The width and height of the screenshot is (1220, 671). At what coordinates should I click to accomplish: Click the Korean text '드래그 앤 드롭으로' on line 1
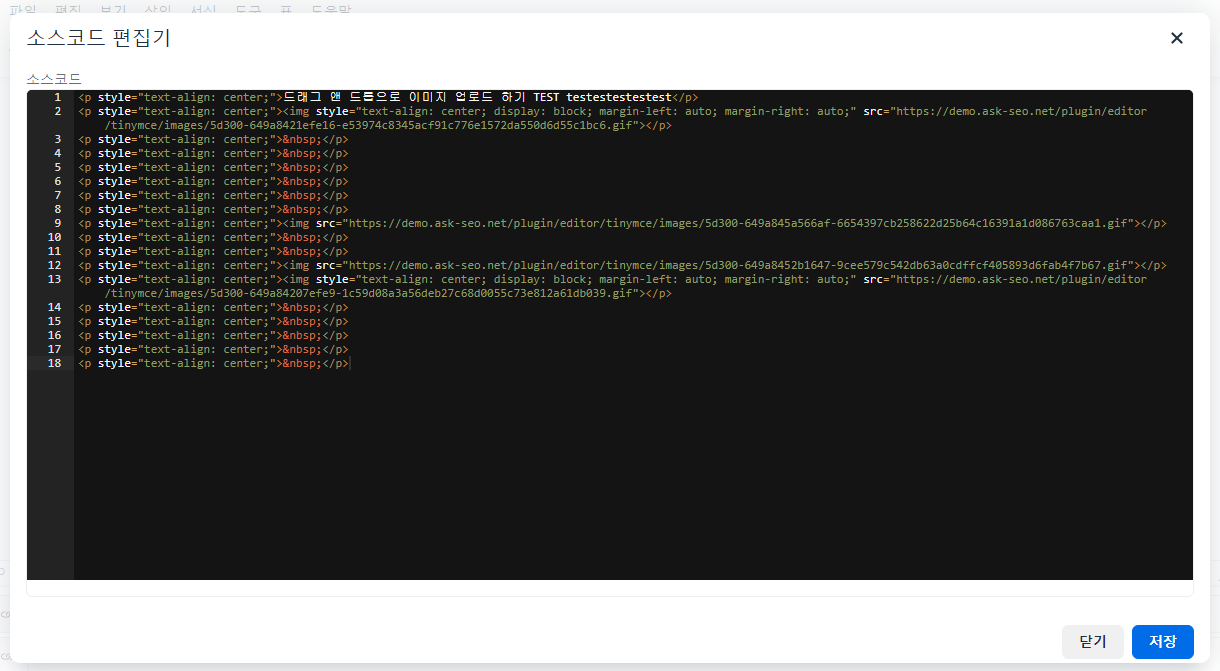point(340,98)
